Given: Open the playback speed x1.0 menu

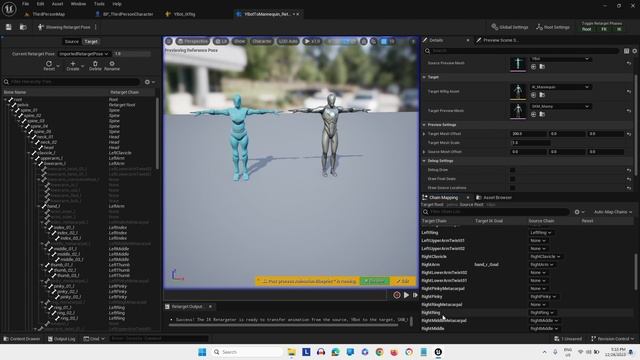Looking at the screenshot, I should click(312, 41).
